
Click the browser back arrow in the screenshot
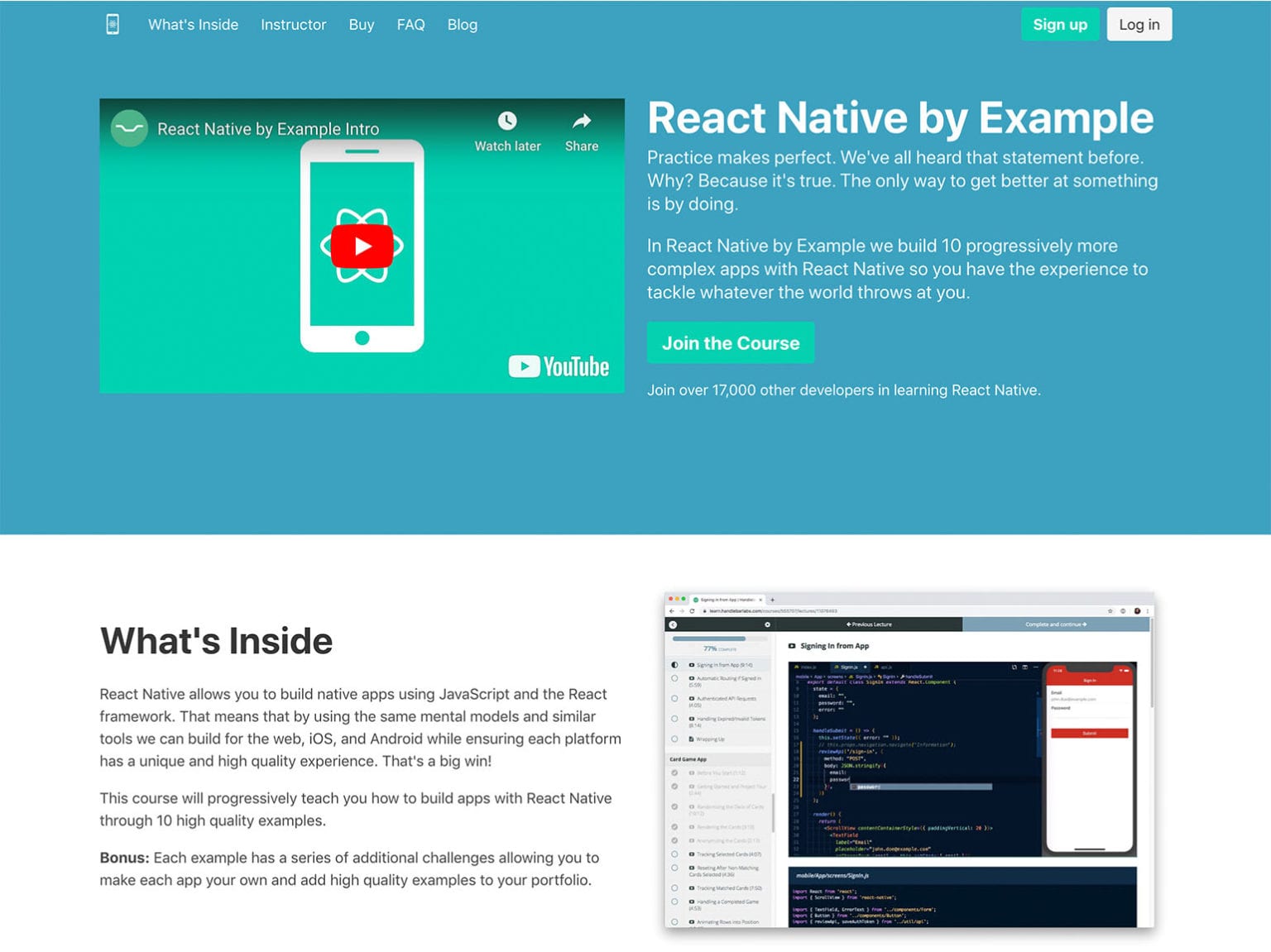coord(671,611)
